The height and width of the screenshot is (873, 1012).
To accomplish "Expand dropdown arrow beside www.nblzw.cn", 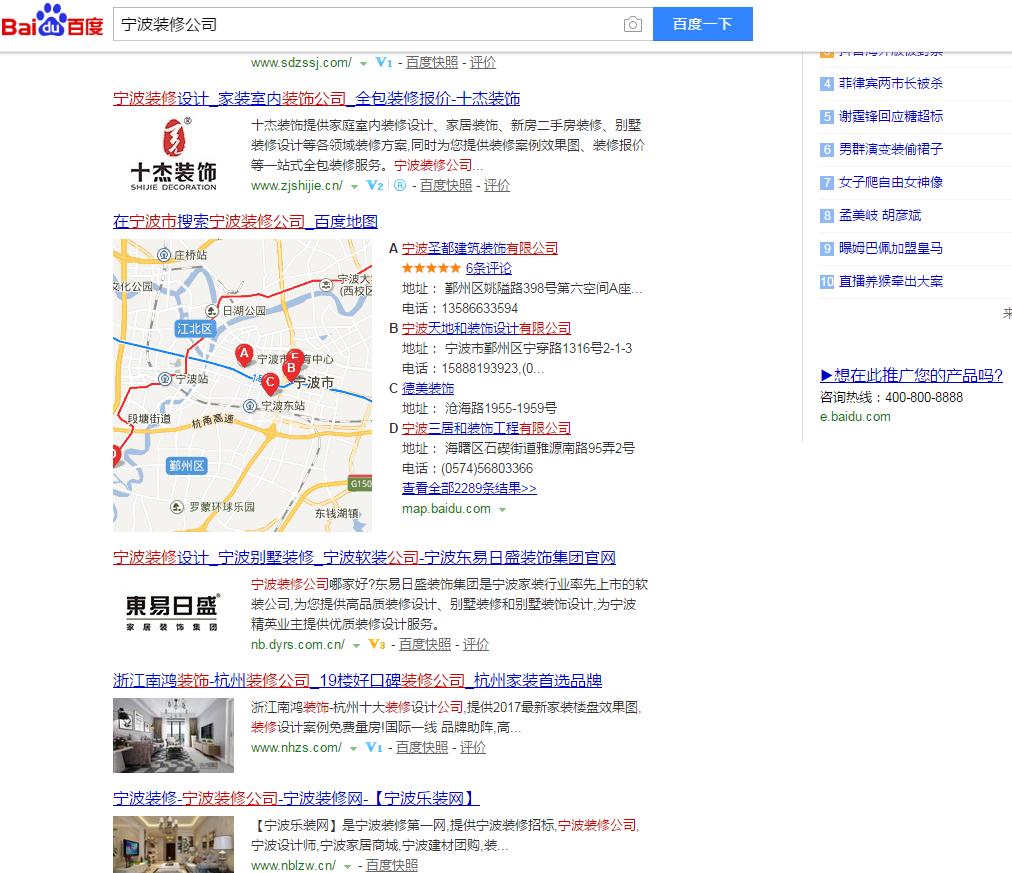I will (x=347, y=867).
